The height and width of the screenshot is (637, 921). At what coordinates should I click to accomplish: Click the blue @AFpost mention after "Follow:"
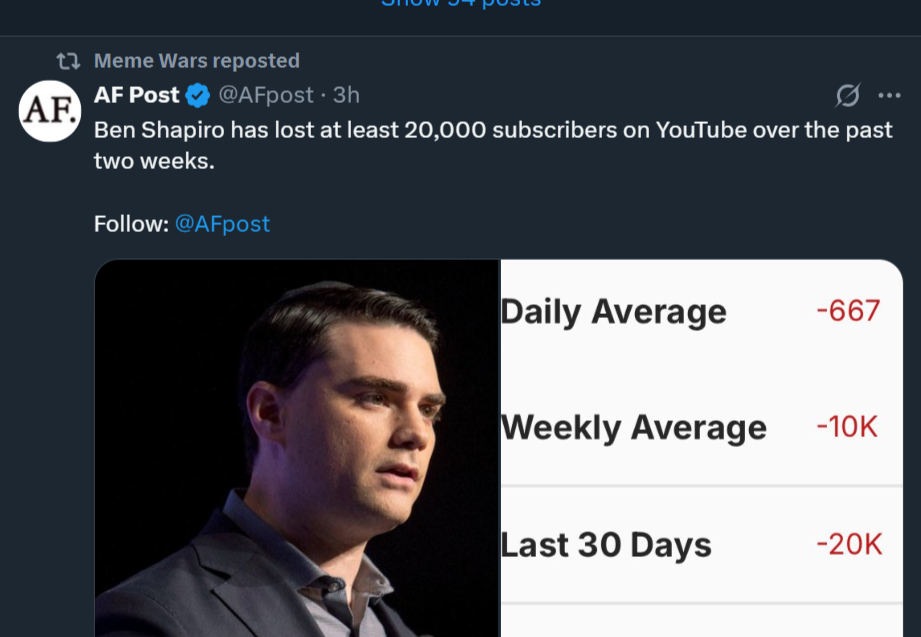(x=222, y=223)
